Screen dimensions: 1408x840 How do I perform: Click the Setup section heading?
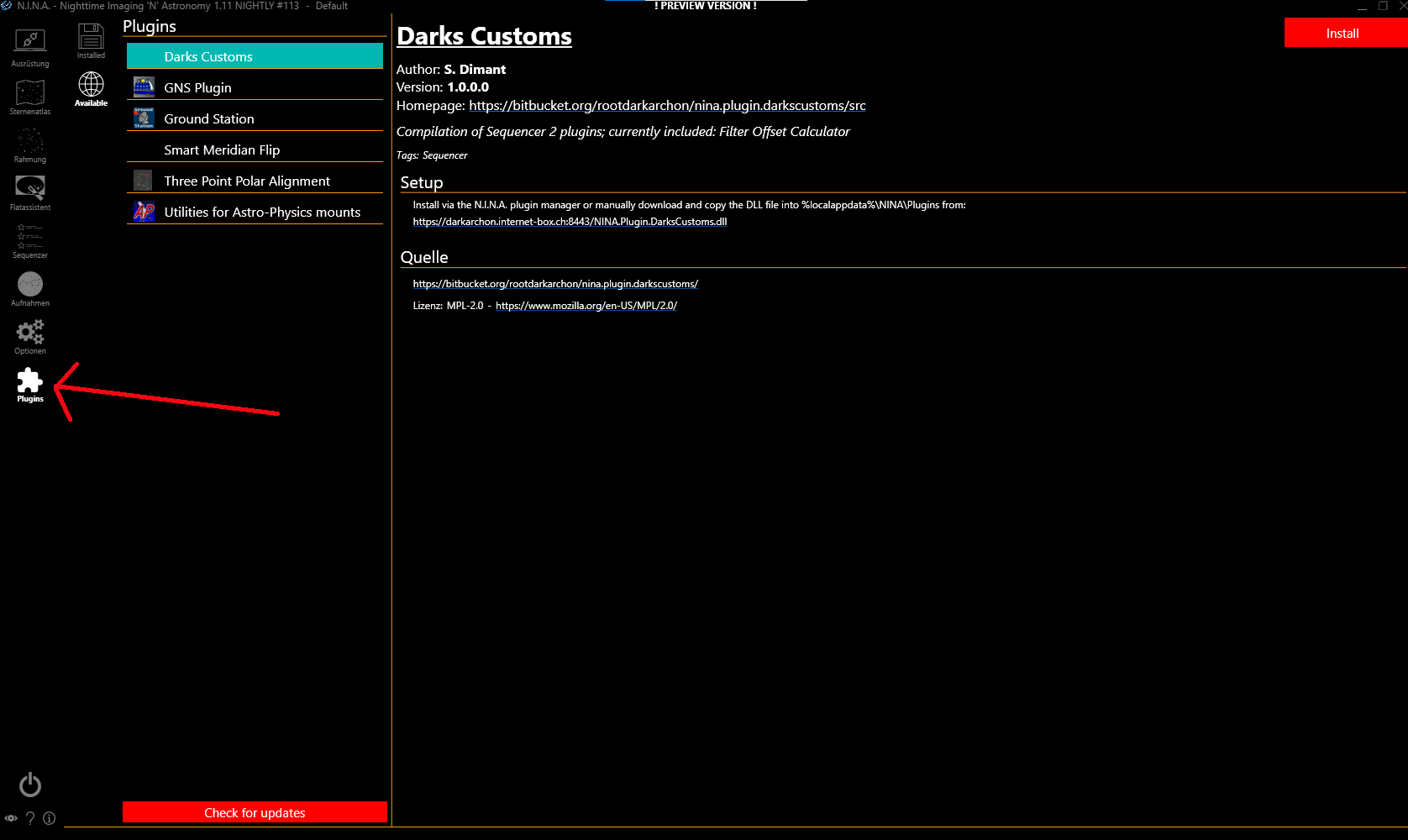(x=422, y=182)
